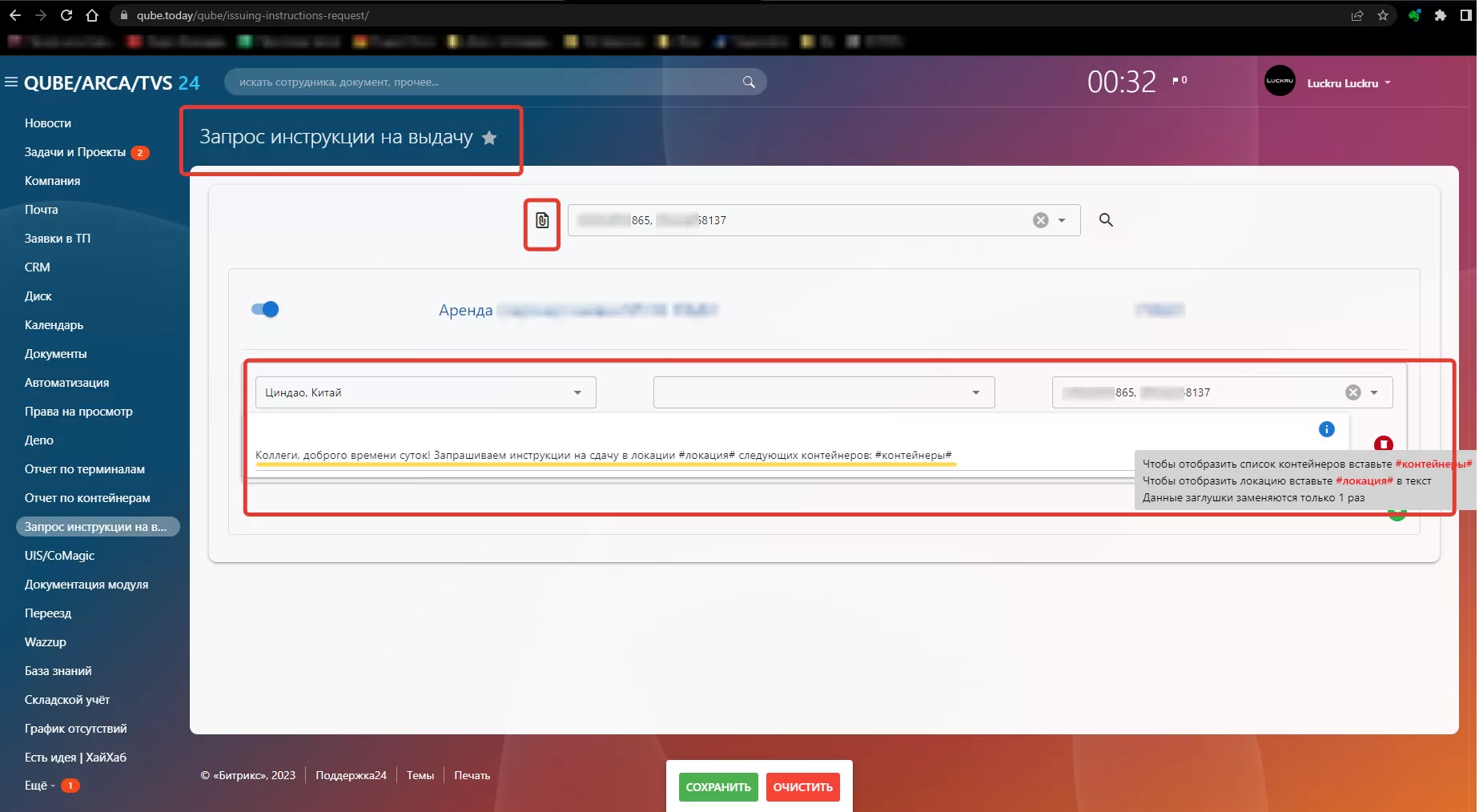Click the Темы footer link
Image resolution: width=1479 pixels, height=812 pixels.
coord(420,775)
